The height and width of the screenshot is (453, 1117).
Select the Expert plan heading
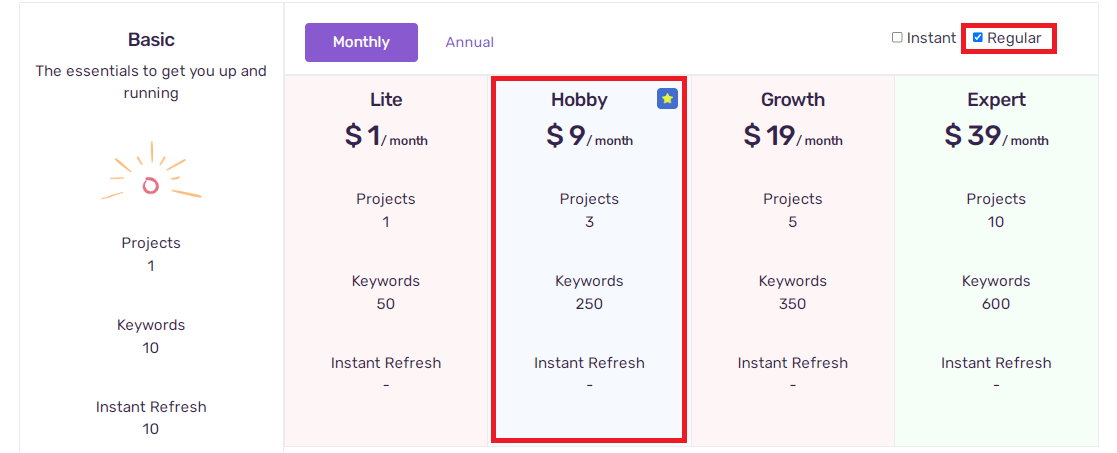tap(996, 100)
